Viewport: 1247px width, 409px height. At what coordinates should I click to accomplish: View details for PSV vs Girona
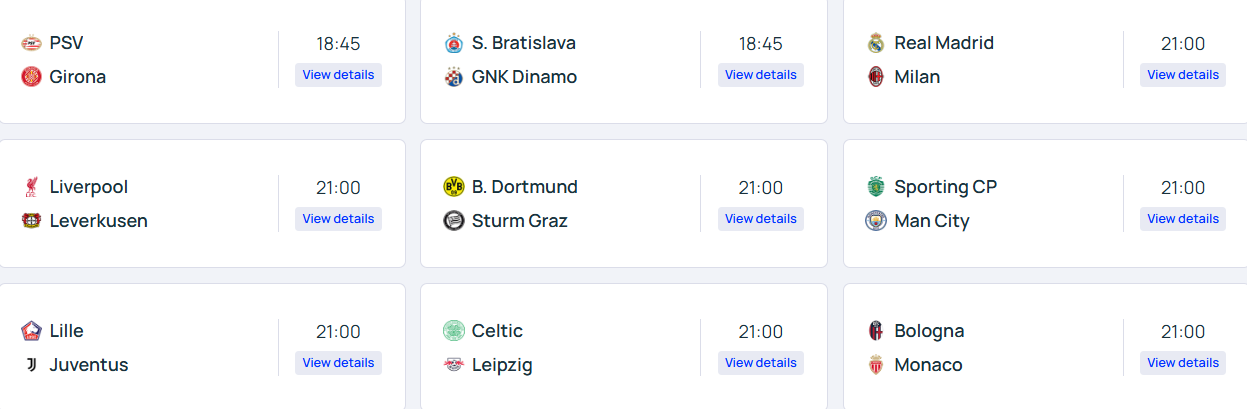[338, 75]
